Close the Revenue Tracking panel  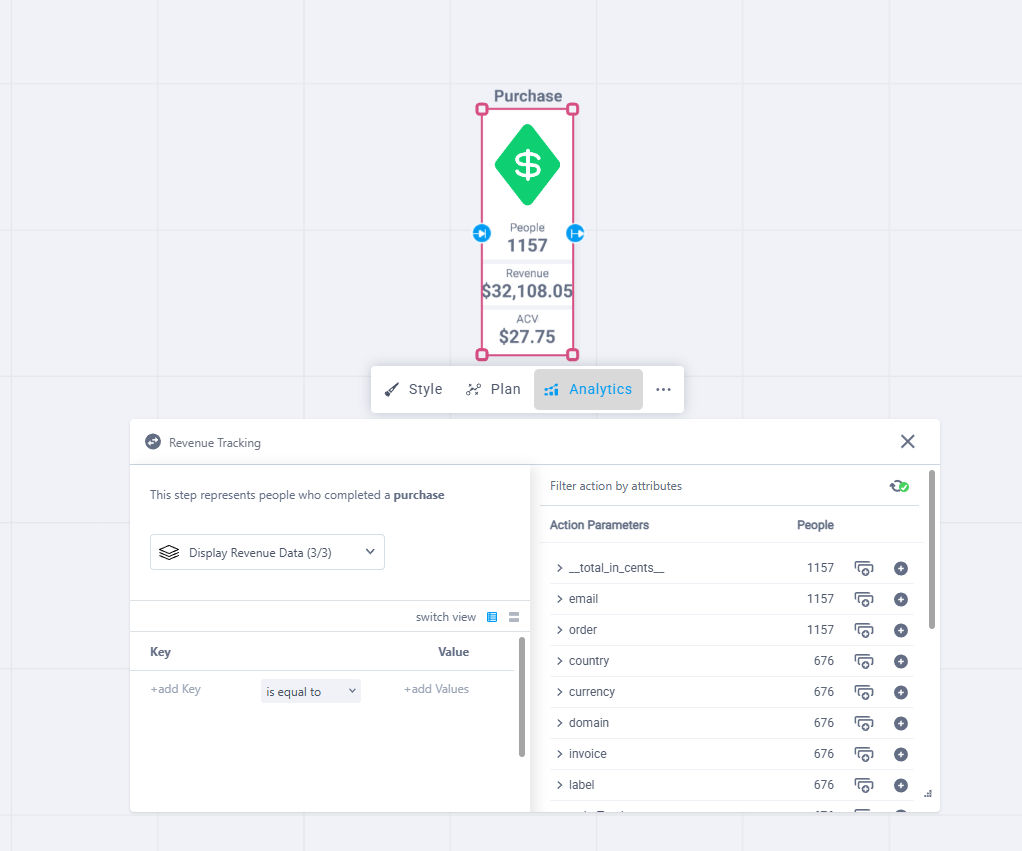click(x=907, y=441)
